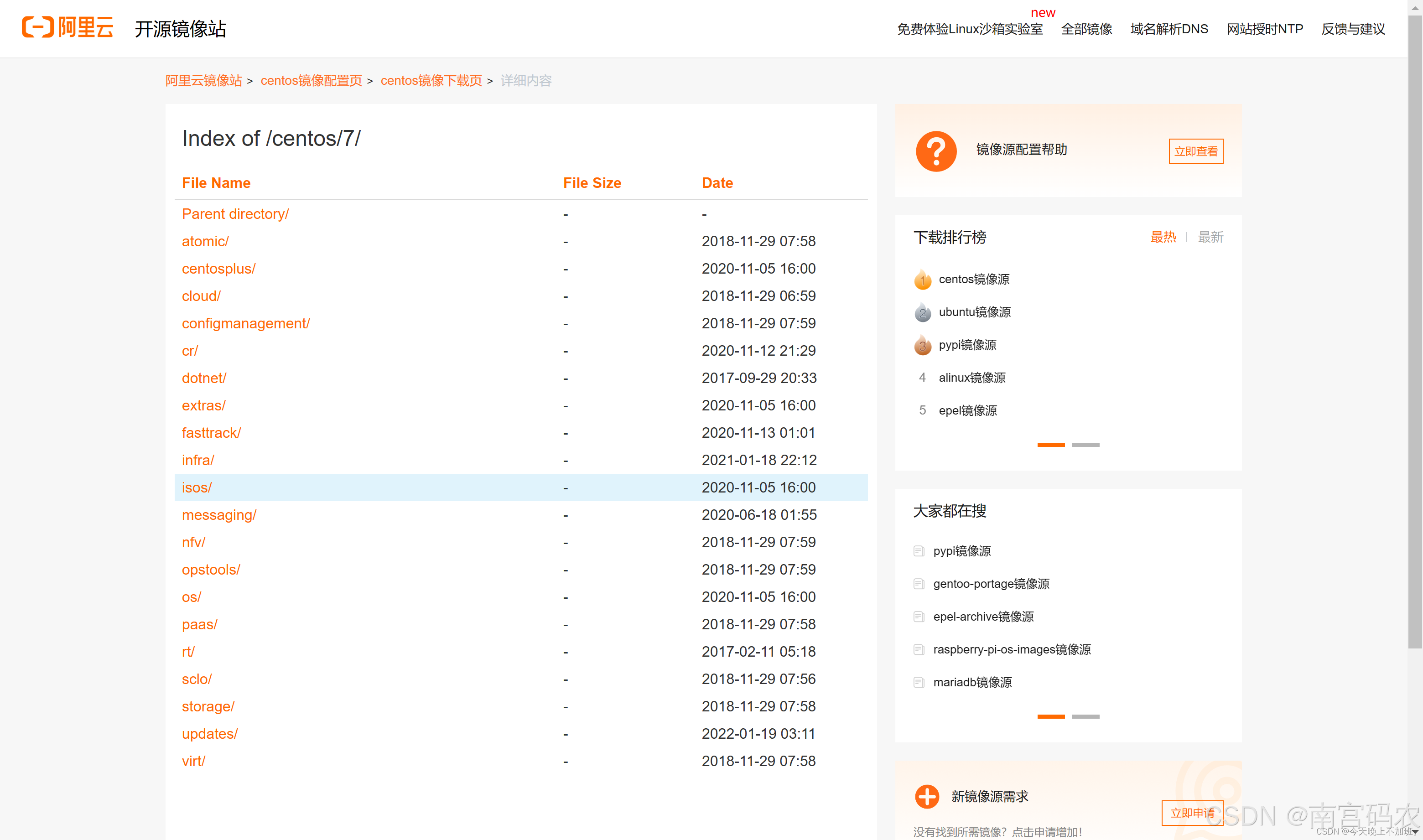Open the cr/ directory
This screenshot has height=840, width=1423.
coord(190,350)
